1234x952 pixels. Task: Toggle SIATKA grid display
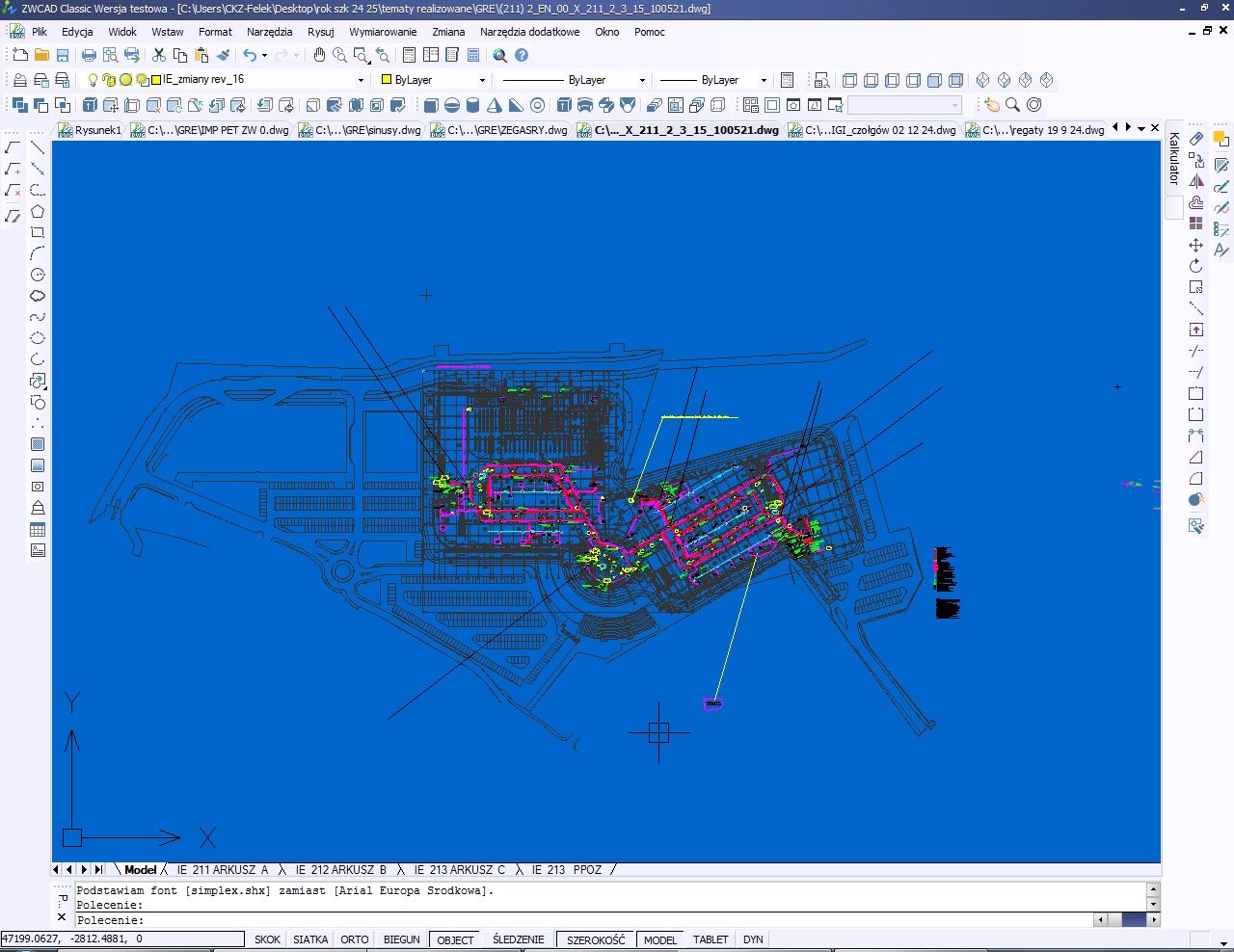(x=310, y=939)
